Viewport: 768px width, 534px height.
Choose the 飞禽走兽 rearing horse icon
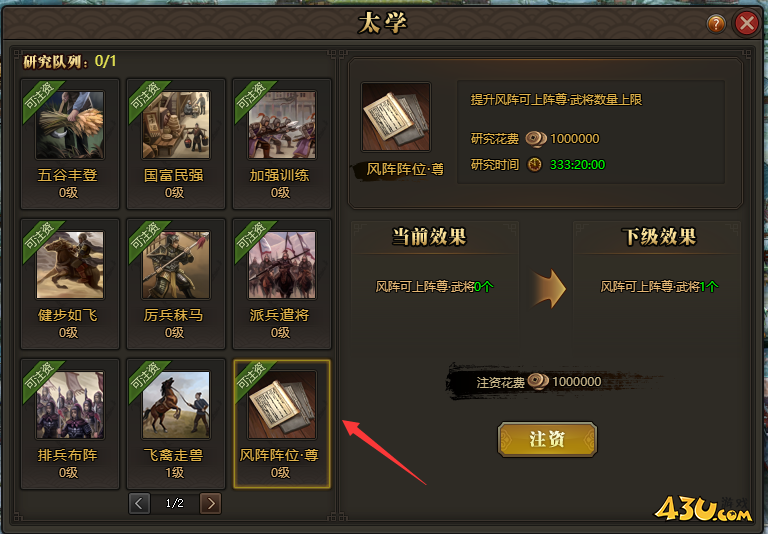click(176, 405)
